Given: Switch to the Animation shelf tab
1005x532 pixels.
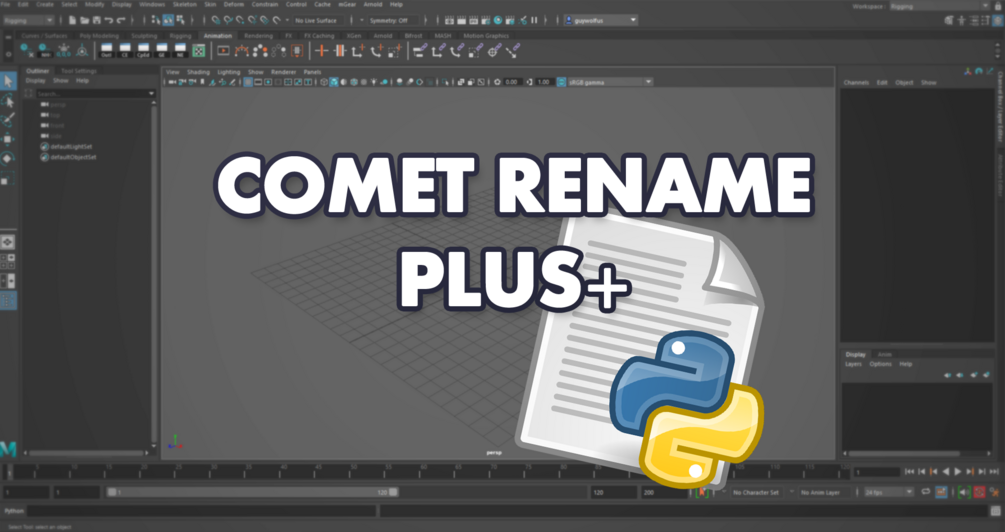Looking at the screenshot, I should [218, 36].
